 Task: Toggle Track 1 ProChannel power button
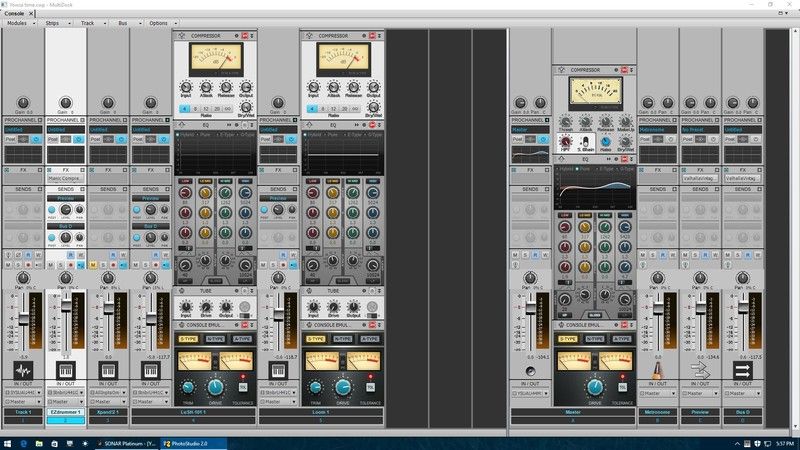[x=36, y=139]
